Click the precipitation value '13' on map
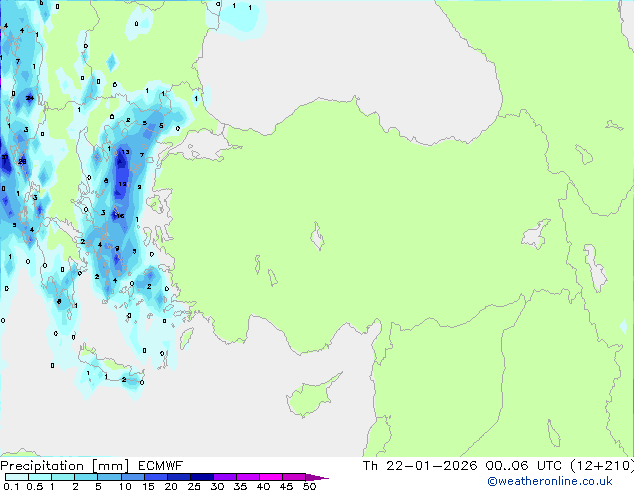634x490 pixels. click(x=125, y=152)
